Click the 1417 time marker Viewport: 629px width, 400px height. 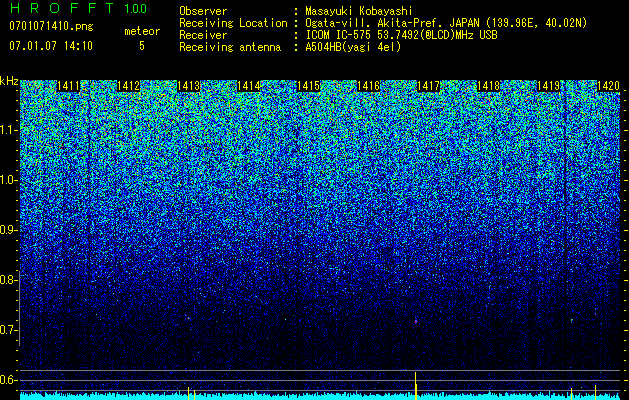[x=429, y=86]
